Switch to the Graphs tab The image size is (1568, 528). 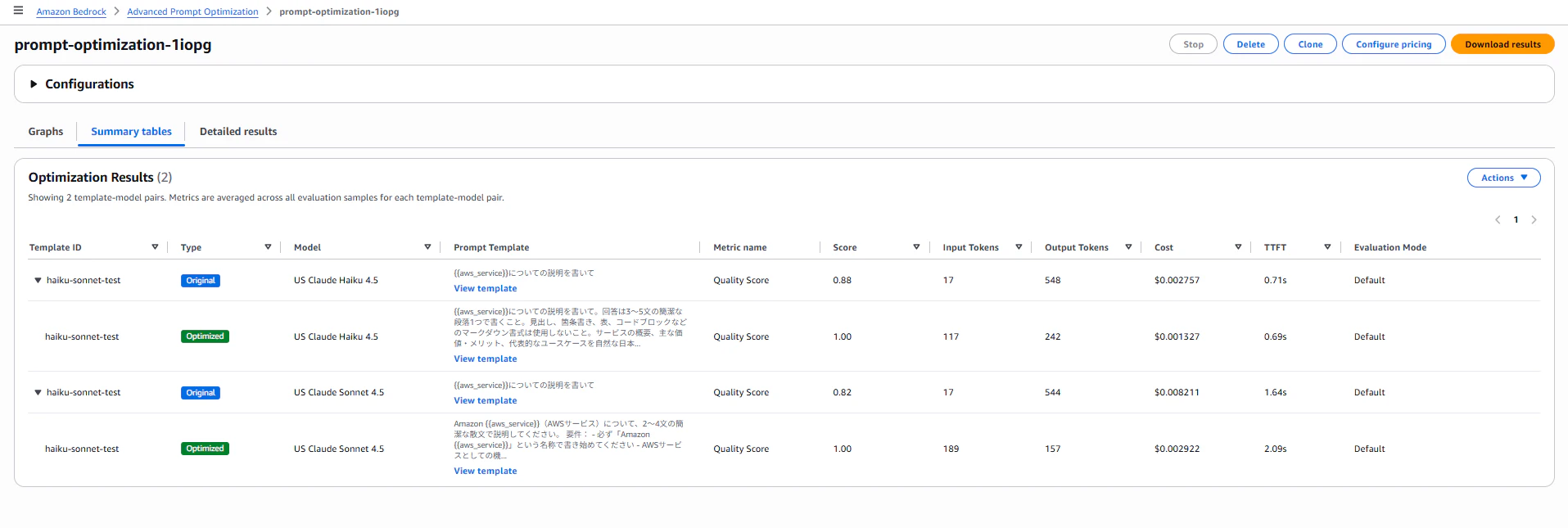coord(46,132)
